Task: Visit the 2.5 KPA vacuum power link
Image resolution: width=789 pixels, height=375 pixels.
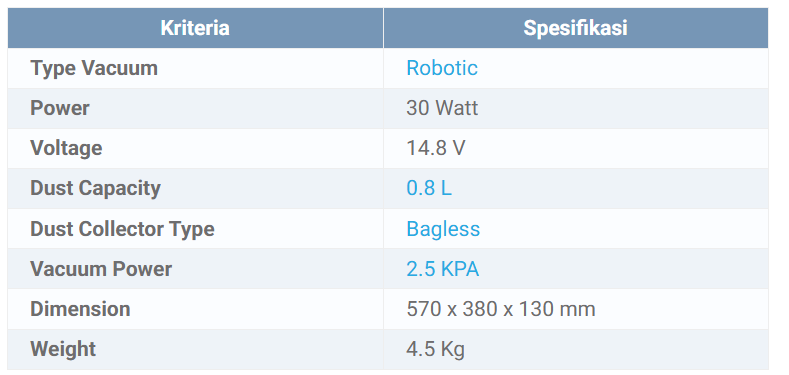Action: (442, 269)
